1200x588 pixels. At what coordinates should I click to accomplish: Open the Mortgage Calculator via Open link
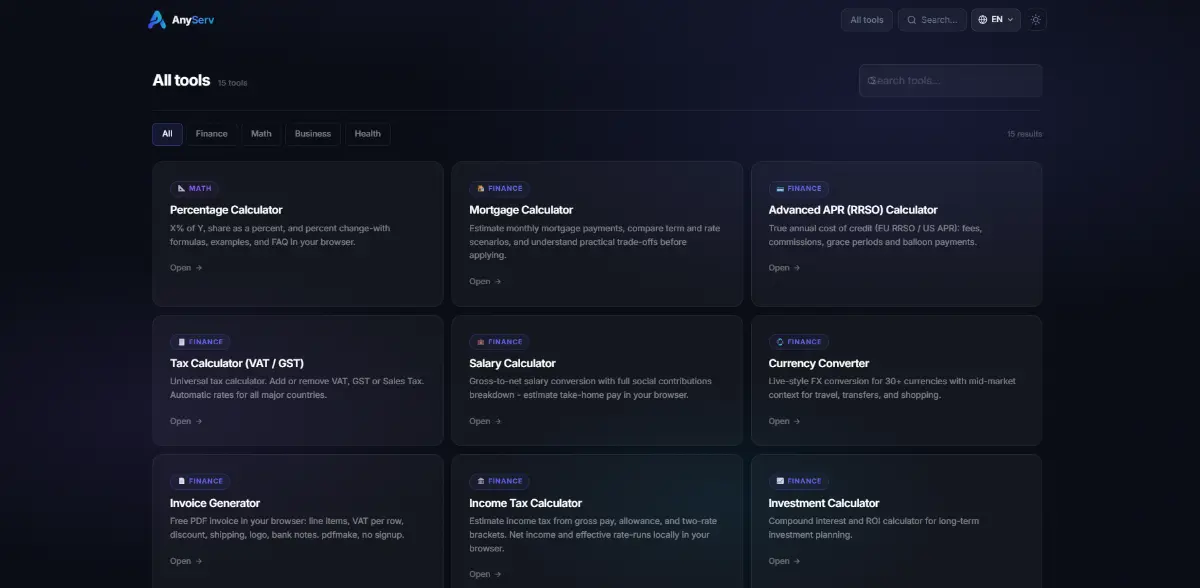click(x=485, y=282)
